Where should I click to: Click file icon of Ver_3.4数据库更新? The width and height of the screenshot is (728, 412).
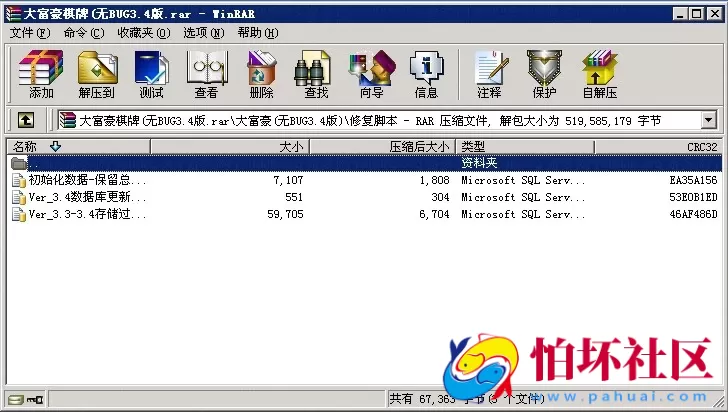19,197
